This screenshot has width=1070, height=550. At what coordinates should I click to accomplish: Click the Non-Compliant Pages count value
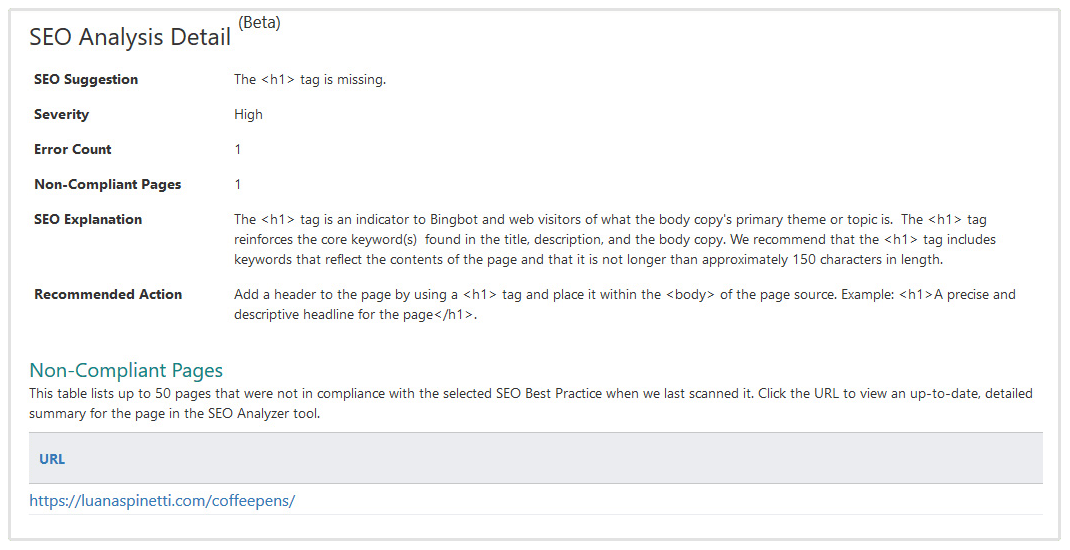[x=238, y=184]
